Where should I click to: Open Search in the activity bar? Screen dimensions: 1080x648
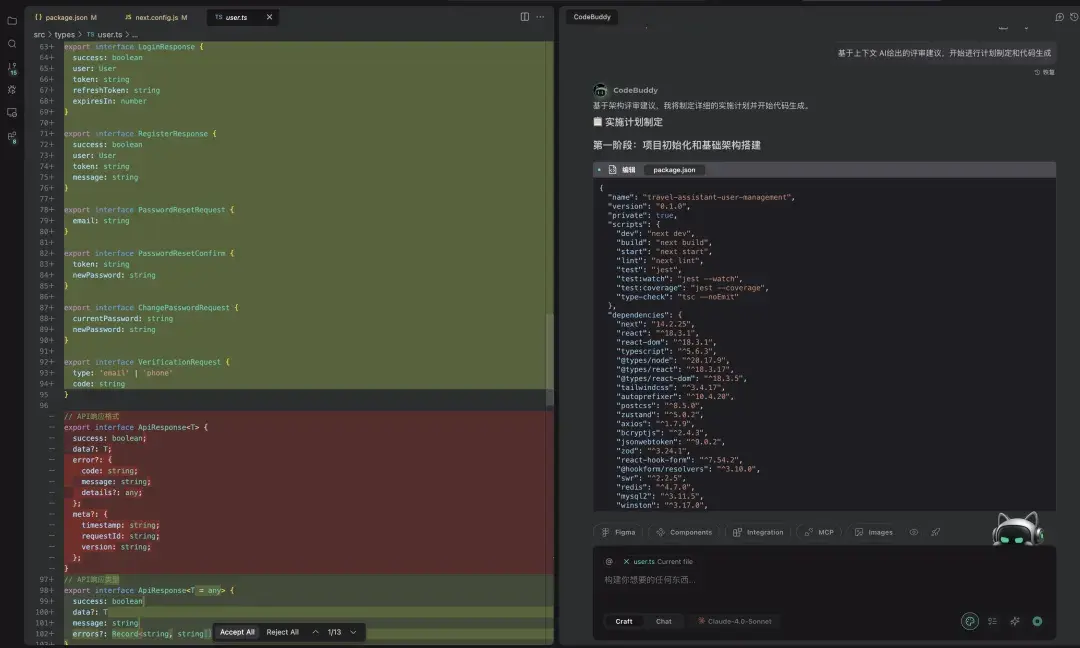11,44
